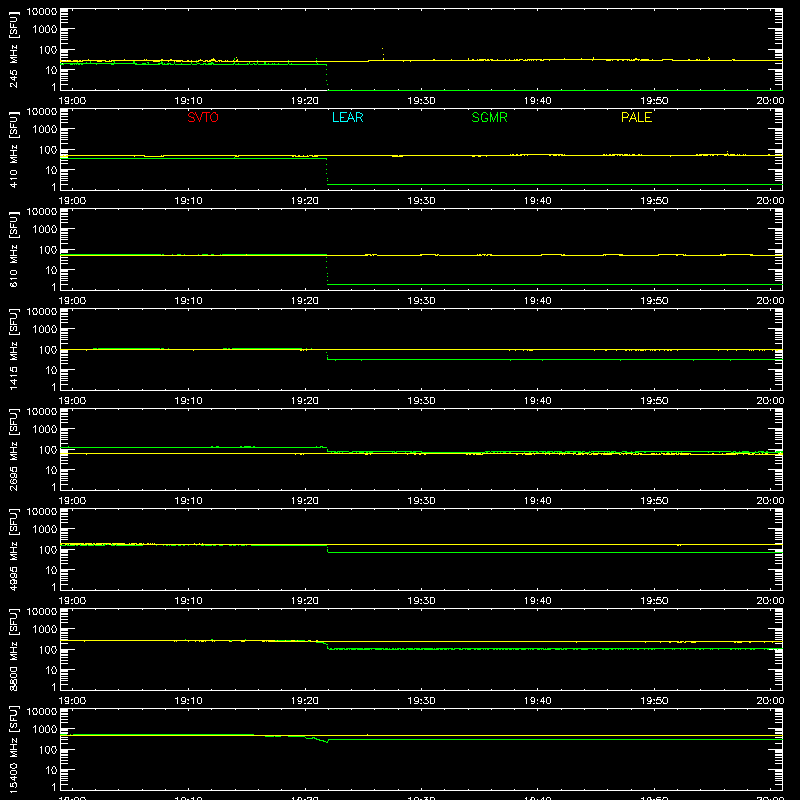The image size is (800, 800).
Task: Click the '10000' y-axis value of the 15400 MHz plot
Action: pyautogui.click(x=42, y=712)
